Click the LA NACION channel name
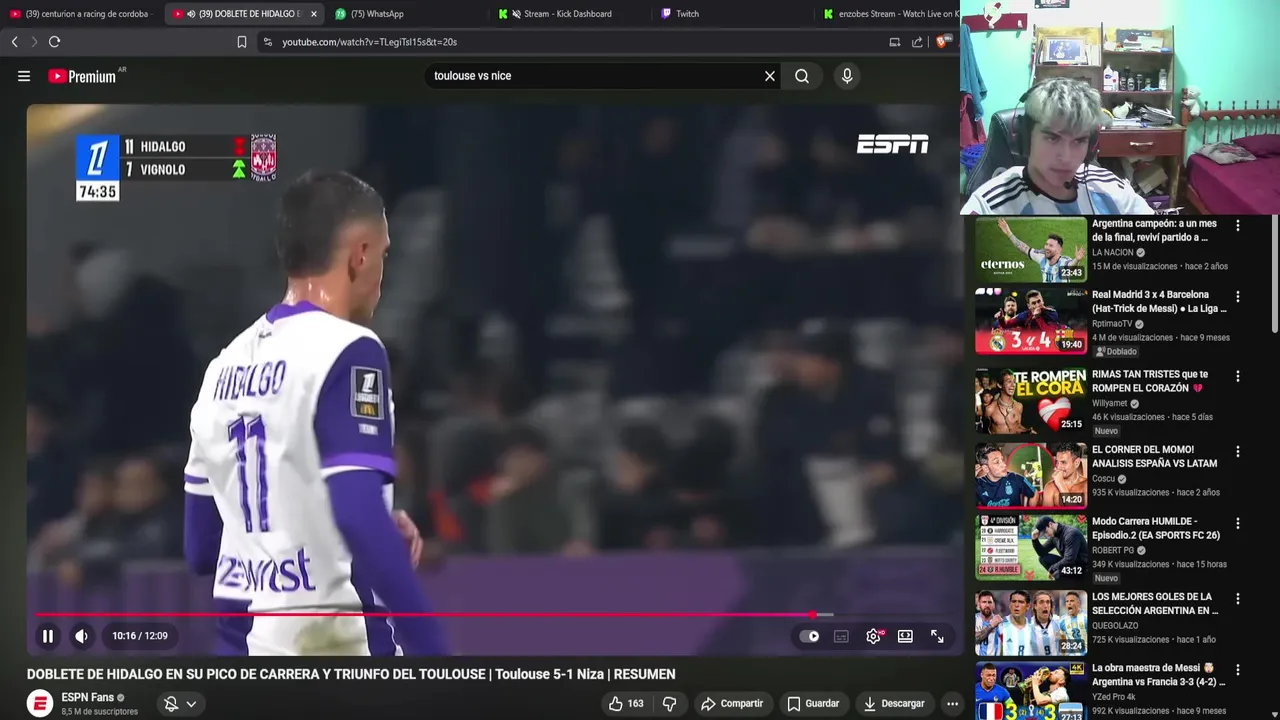This screenshot has width=1280, height=720. [1112, 253]
